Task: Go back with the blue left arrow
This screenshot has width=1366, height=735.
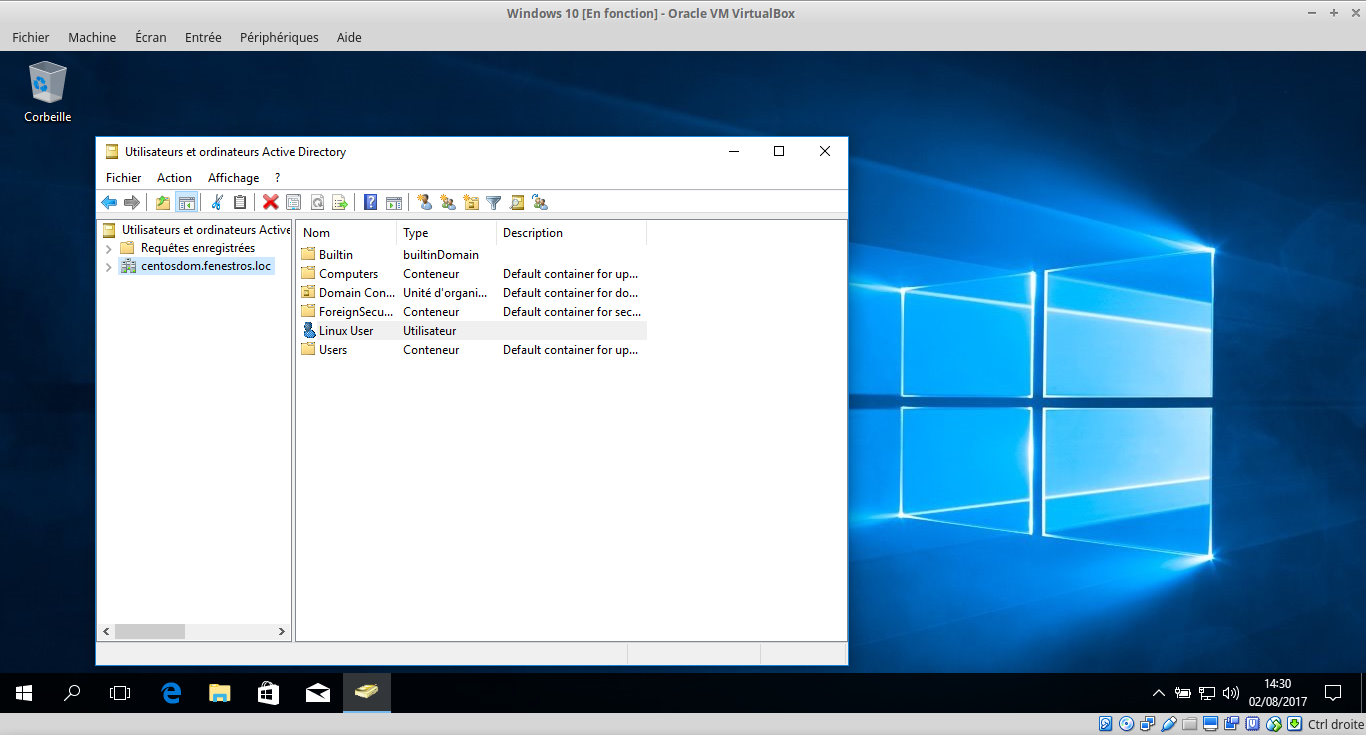Action: (109, 202)
